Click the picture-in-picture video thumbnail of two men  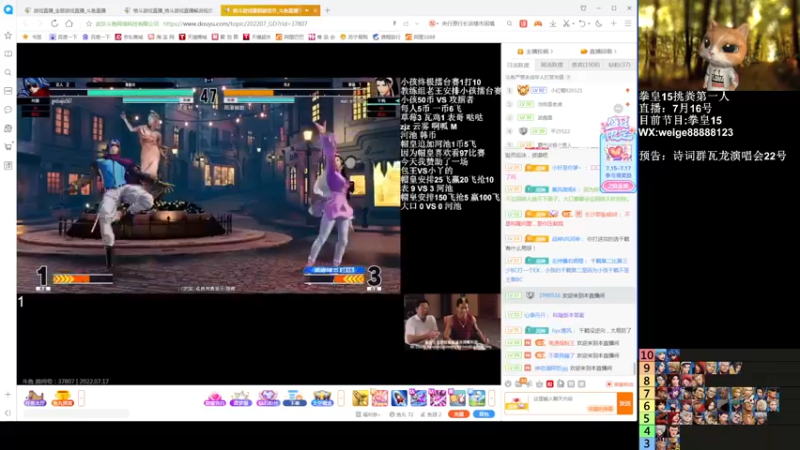click(452, 322)
